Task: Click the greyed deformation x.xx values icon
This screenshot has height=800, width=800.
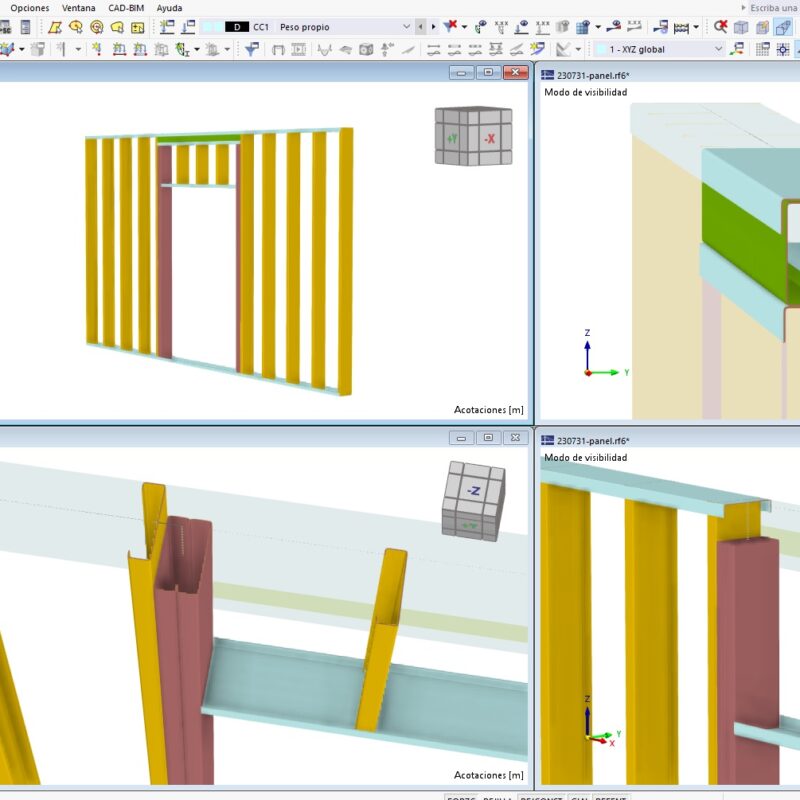Action: [x=634, y=27]
